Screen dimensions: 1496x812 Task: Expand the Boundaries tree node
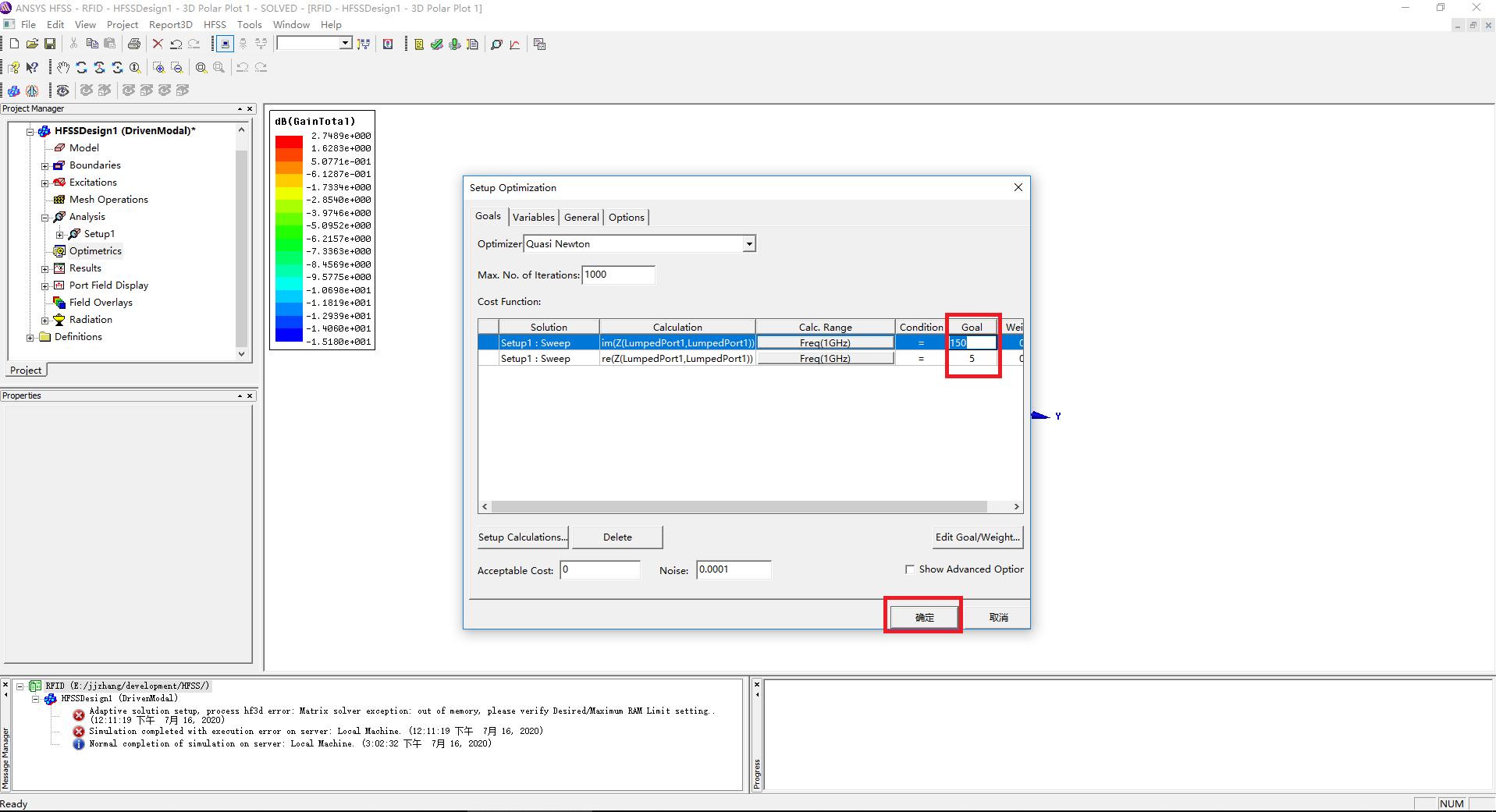[45, 165]
